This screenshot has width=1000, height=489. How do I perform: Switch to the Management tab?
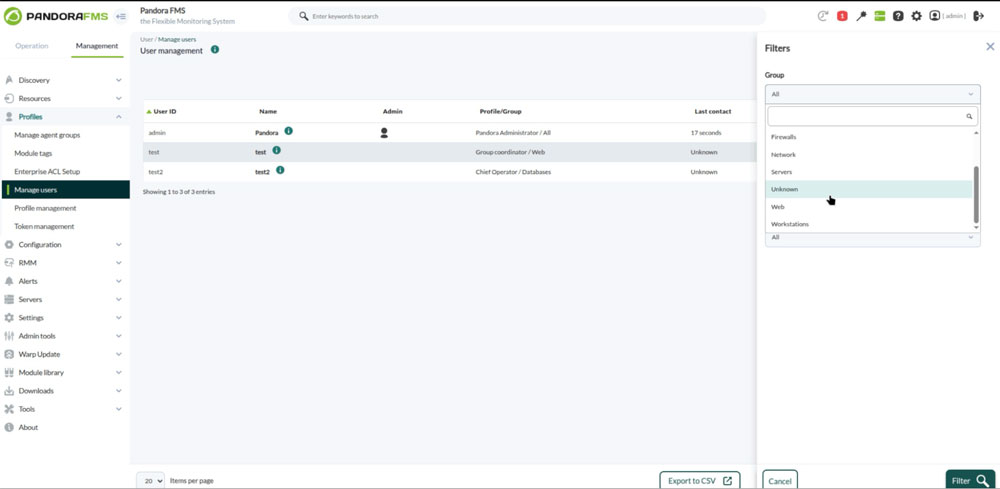pyautogui.click(x=97, y=46)
